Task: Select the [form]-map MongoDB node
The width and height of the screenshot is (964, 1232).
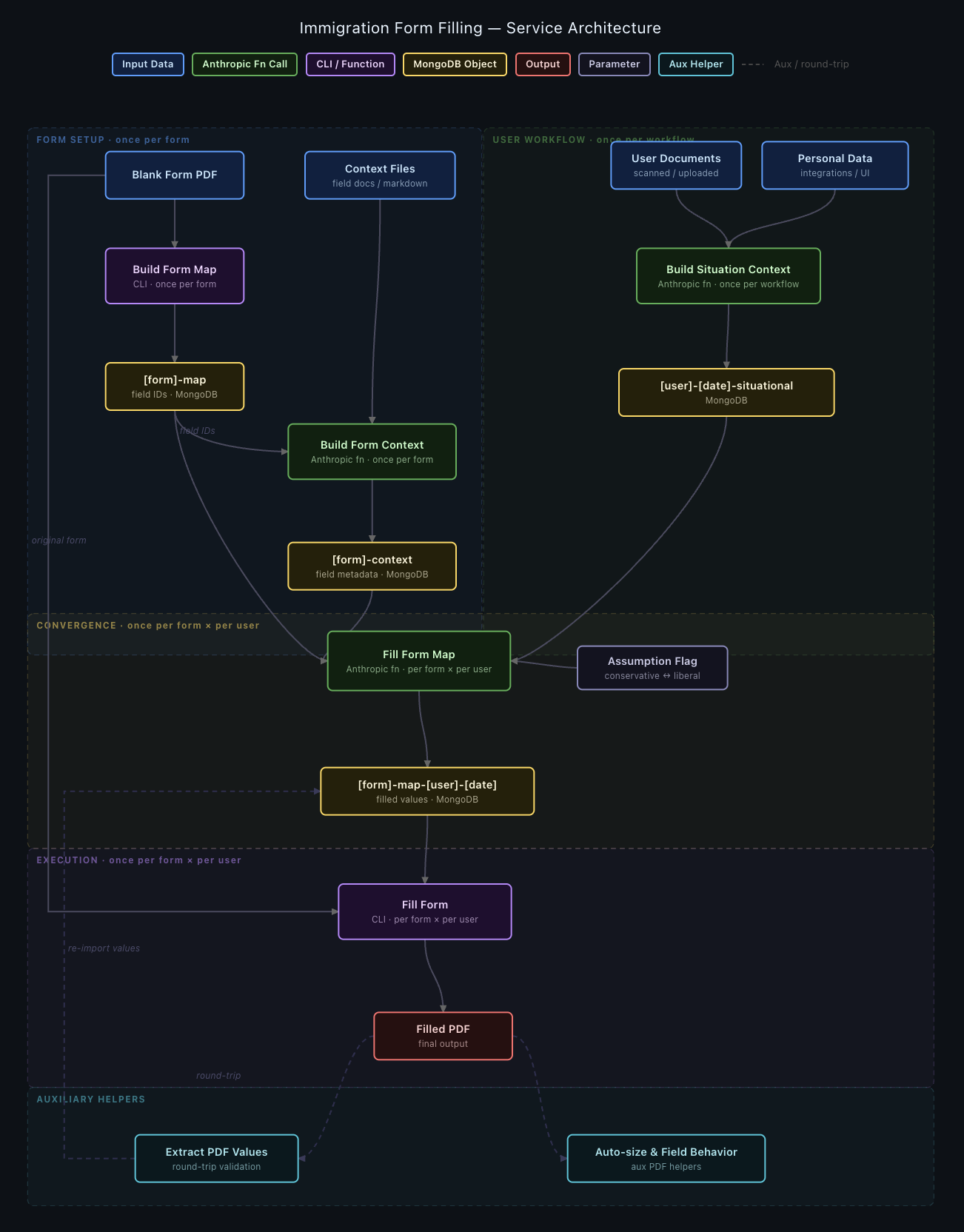Action: [175, 386]
